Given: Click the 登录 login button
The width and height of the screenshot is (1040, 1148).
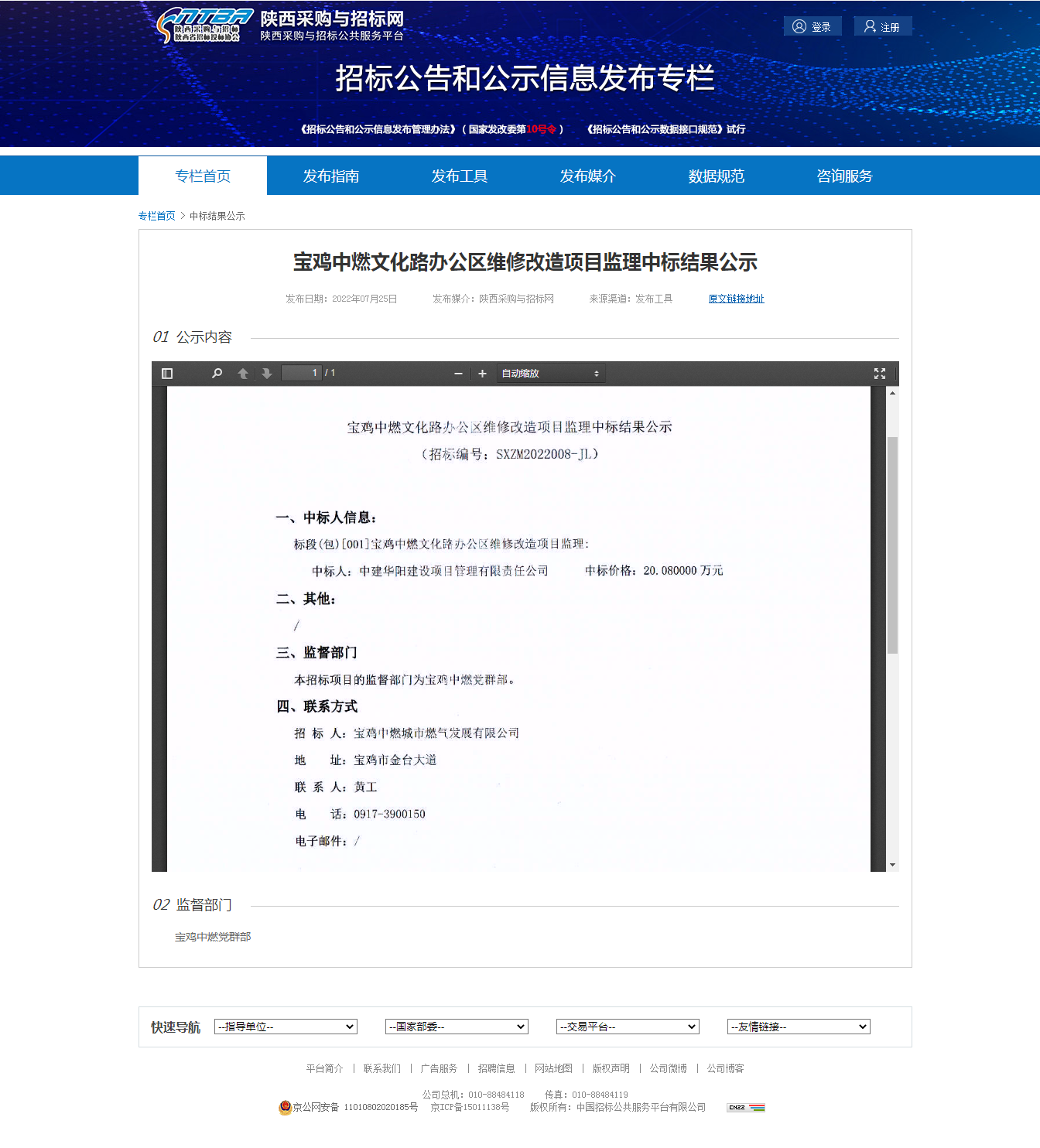Looking at the screenshot, I should click(812, 26).
